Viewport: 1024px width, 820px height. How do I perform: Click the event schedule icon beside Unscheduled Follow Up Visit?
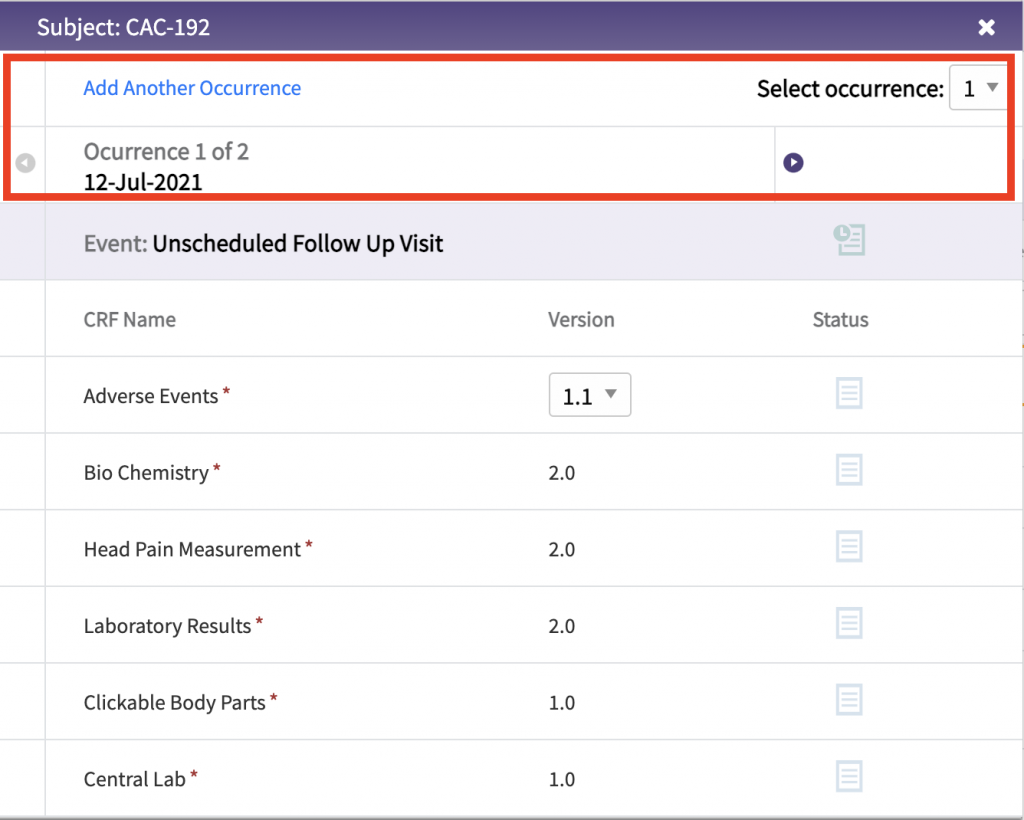pyautogui.click(x=849, y=240)
